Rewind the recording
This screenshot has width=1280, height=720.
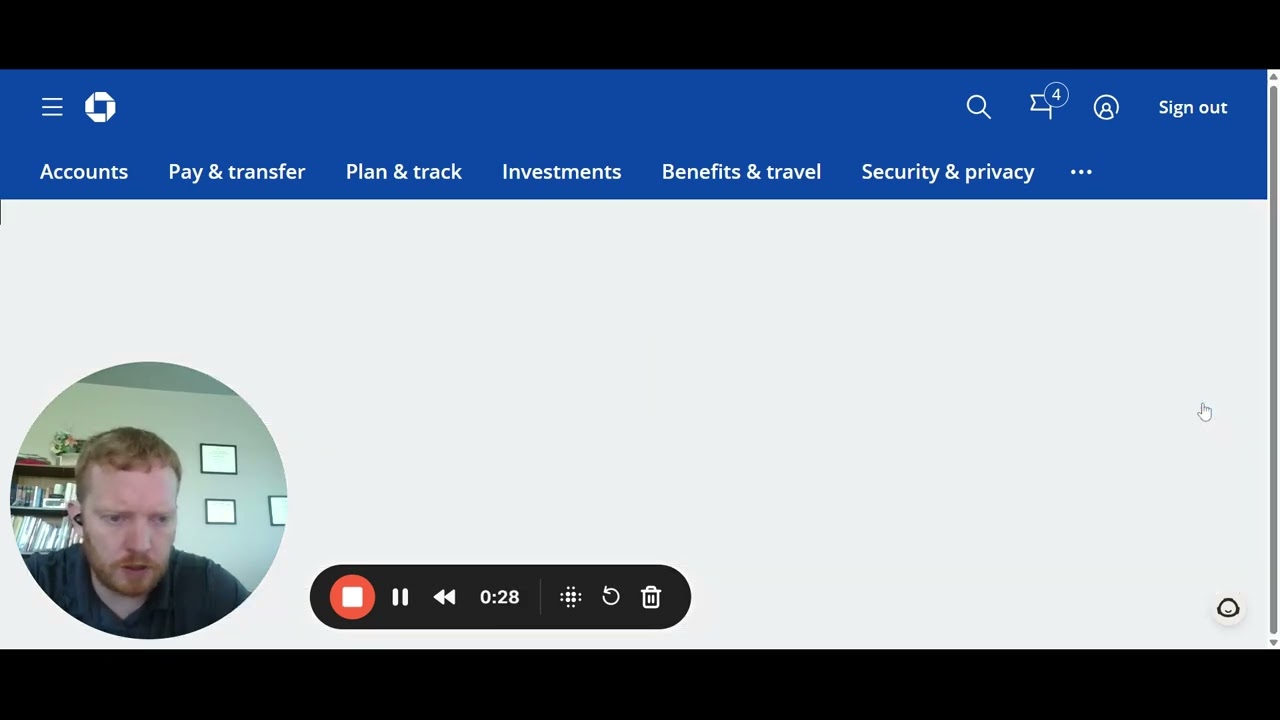coord(445,597)
